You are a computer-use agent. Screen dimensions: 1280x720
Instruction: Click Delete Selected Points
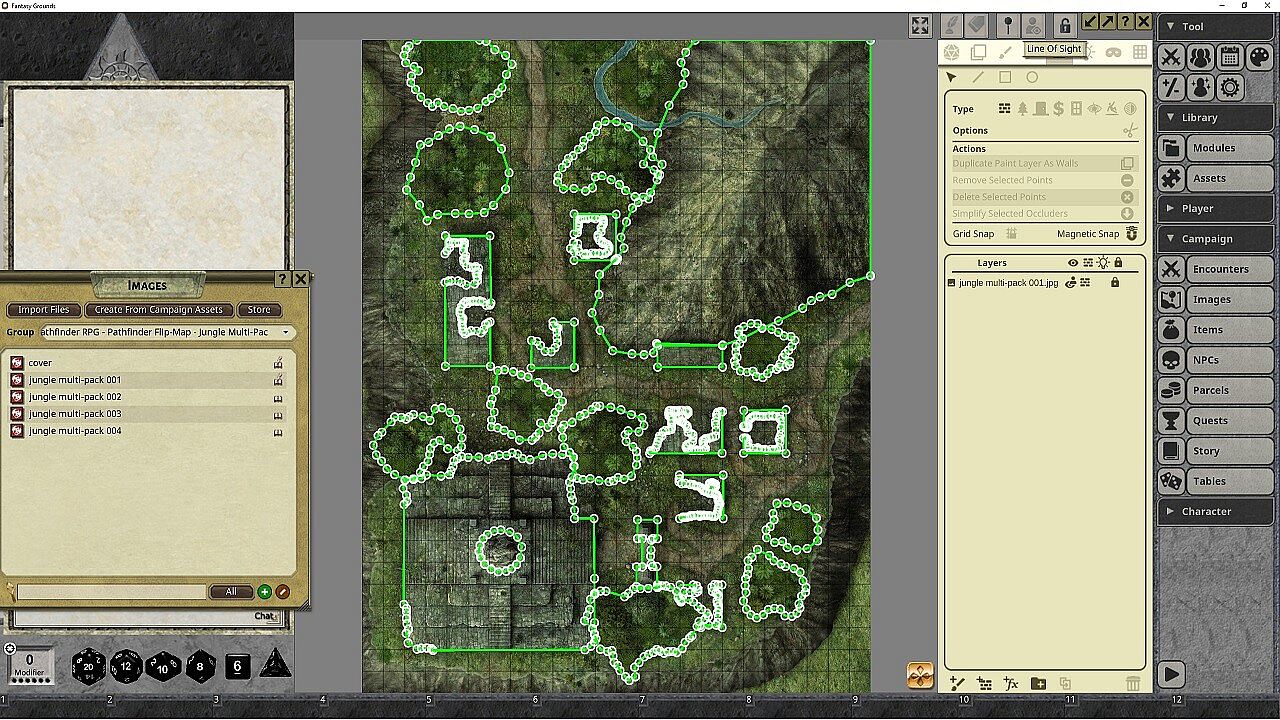pos(1044,197)
